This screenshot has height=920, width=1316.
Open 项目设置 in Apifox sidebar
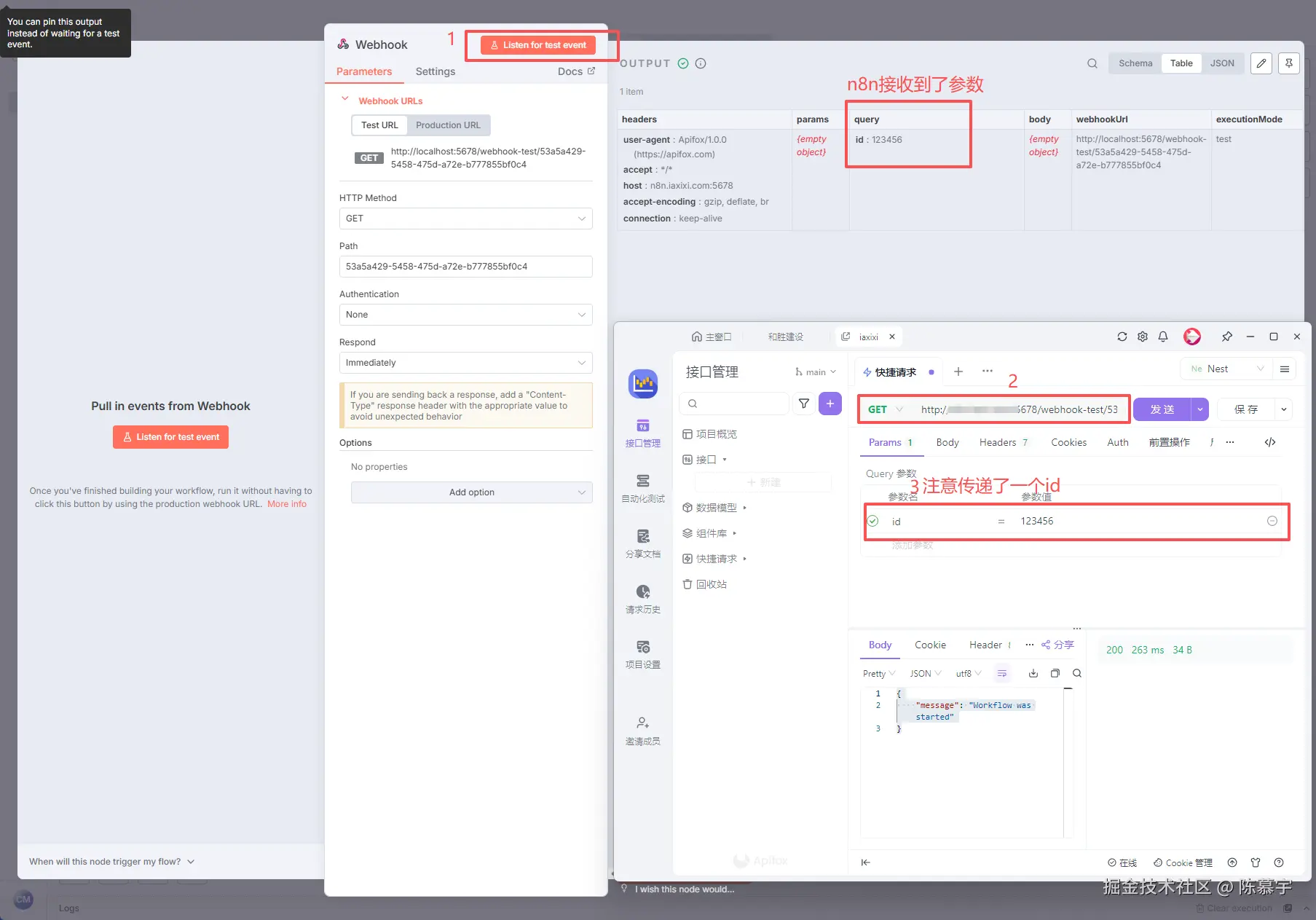point(643,655)
